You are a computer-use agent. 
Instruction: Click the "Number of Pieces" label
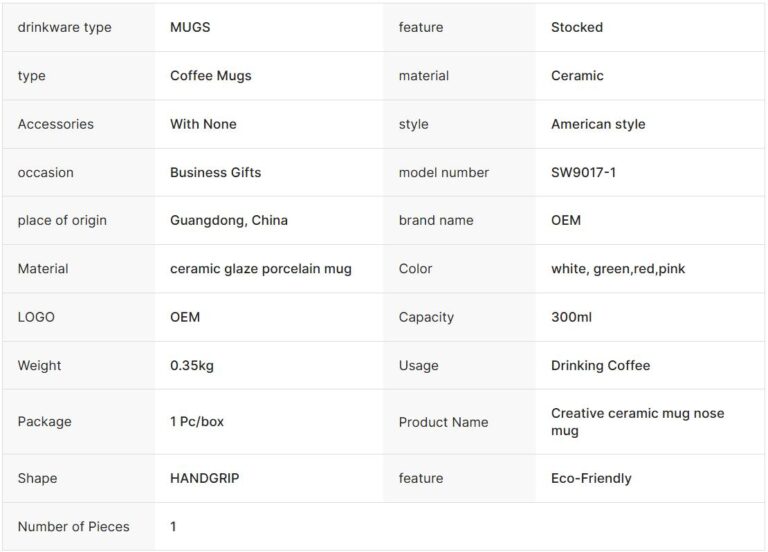(x=73, y=526)
